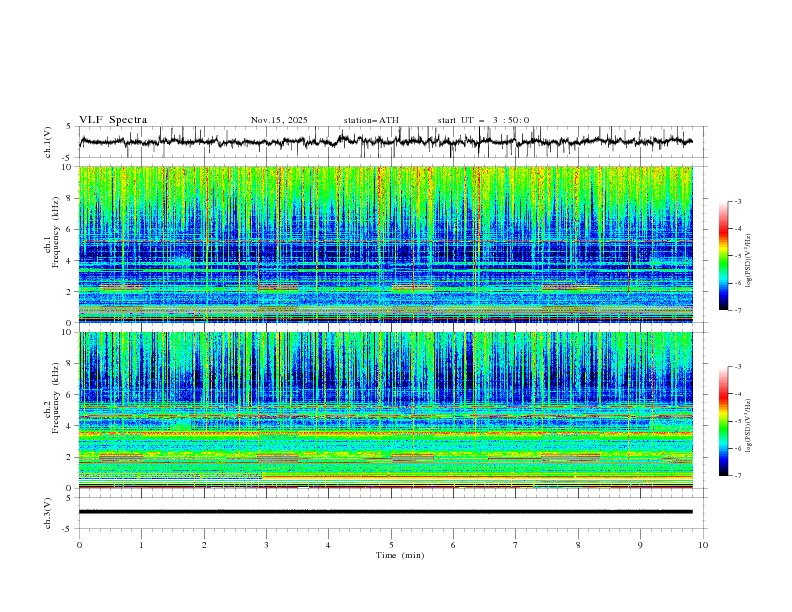This screenshot has height=612, width=792.
Task: Click inside the ch.2 spectrogram panel
Action: point(386,410)
